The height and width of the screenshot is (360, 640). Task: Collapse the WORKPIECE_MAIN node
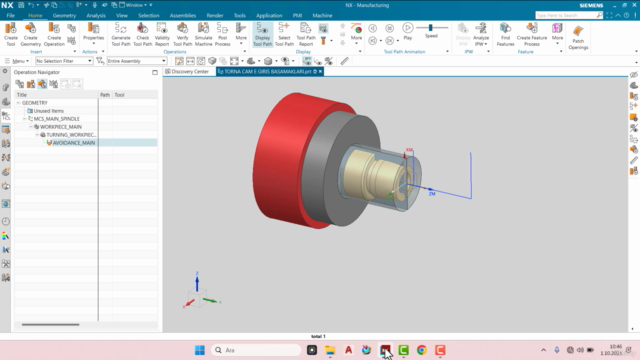pyautogui.click(x=31, y=127)
